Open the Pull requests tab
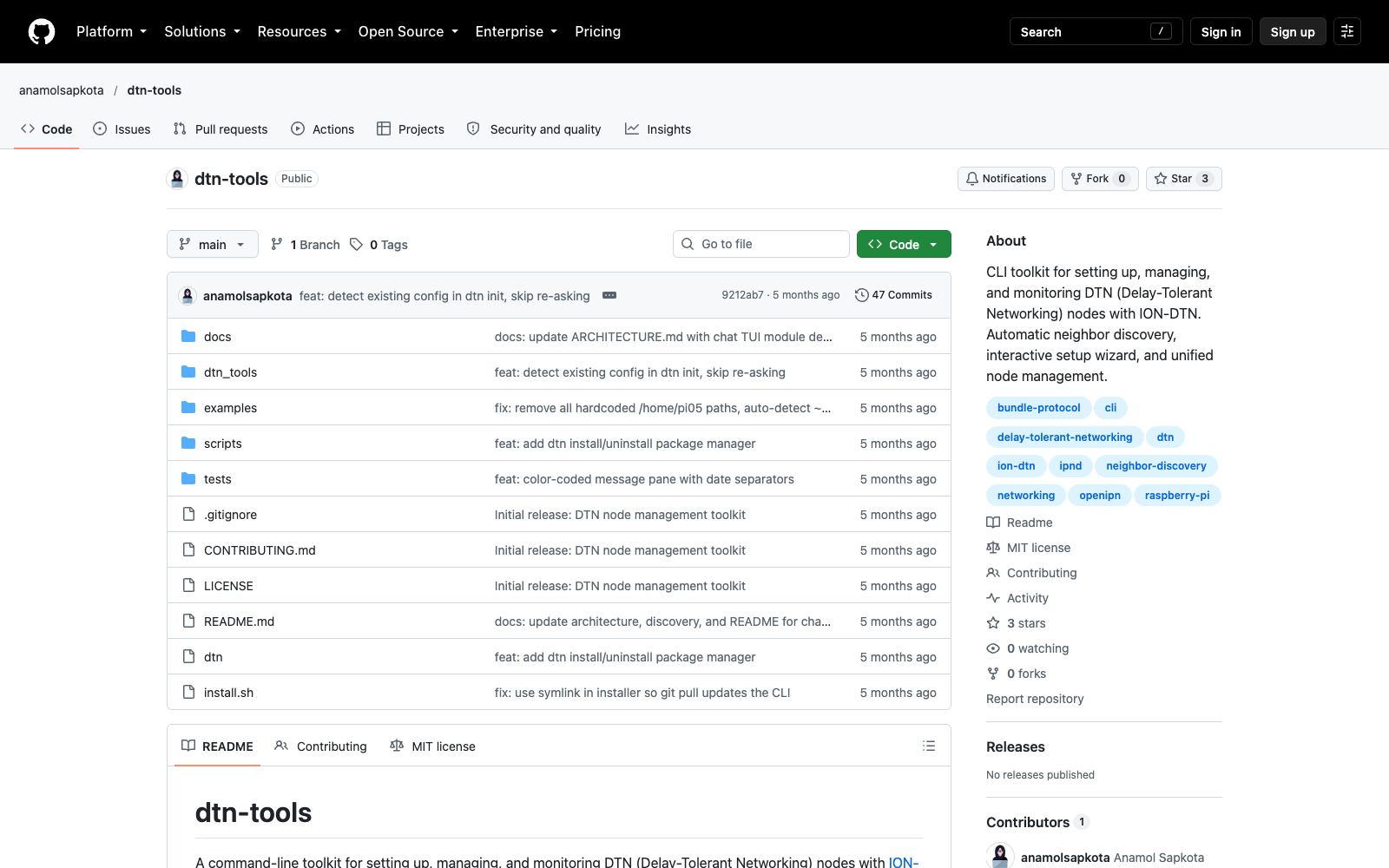Viewport: 1389px width, 868px height. pyautogui.click(x=221, y=129)
